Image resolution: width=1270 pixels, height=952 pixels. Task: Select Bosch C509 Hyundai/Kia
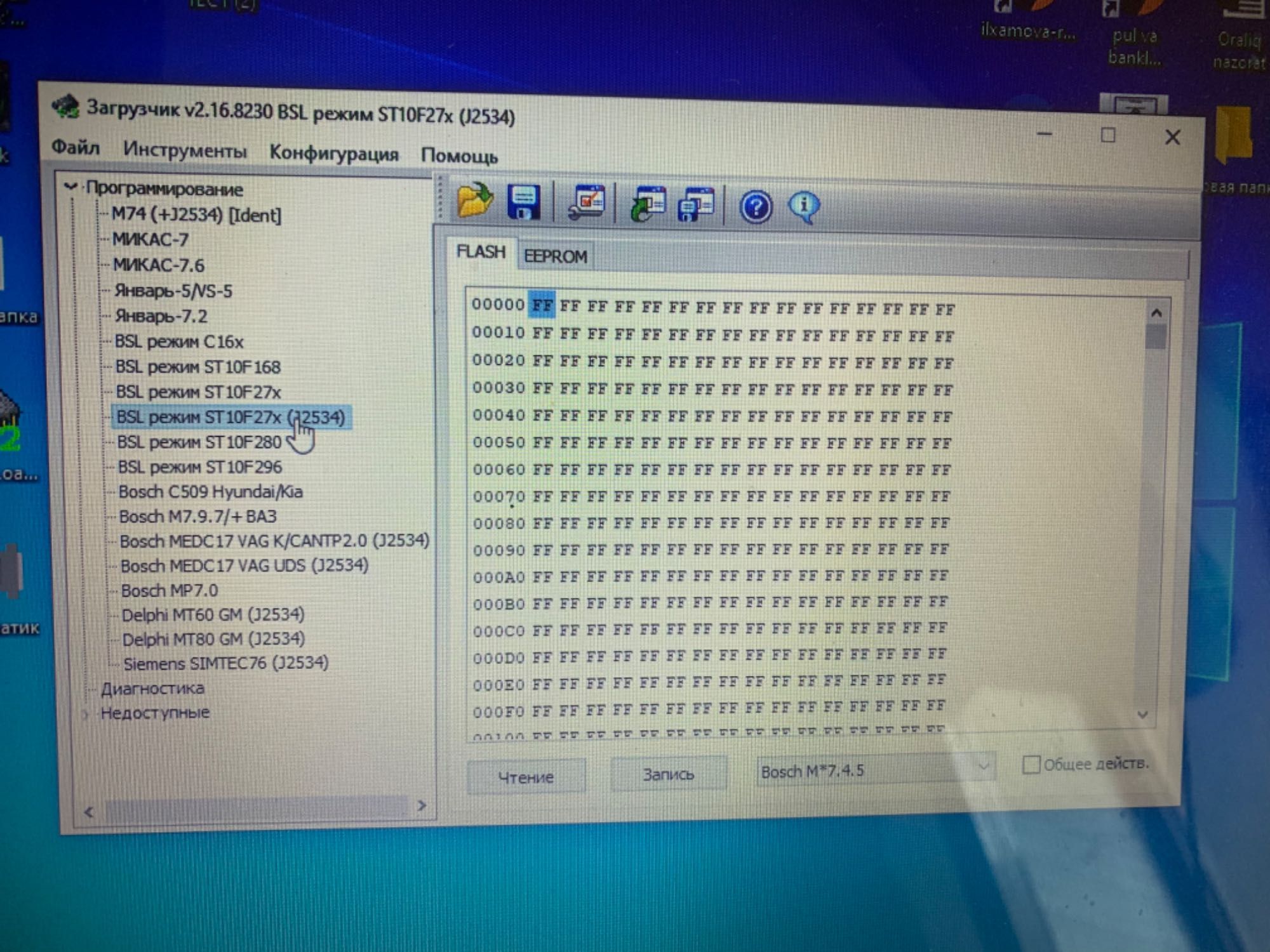point(211,492)
